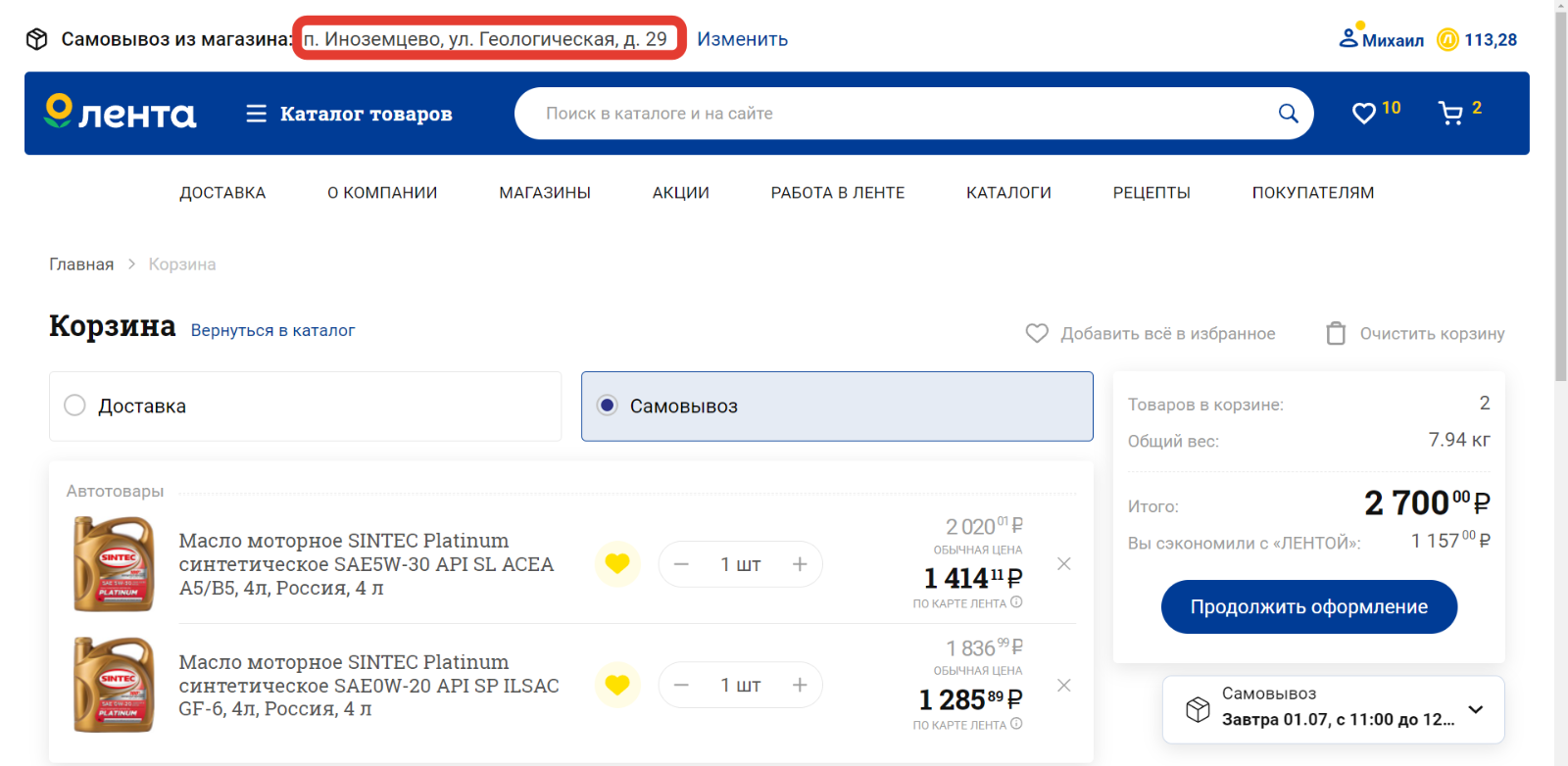Open АКЦИИ navigation item

coord(681,193)
